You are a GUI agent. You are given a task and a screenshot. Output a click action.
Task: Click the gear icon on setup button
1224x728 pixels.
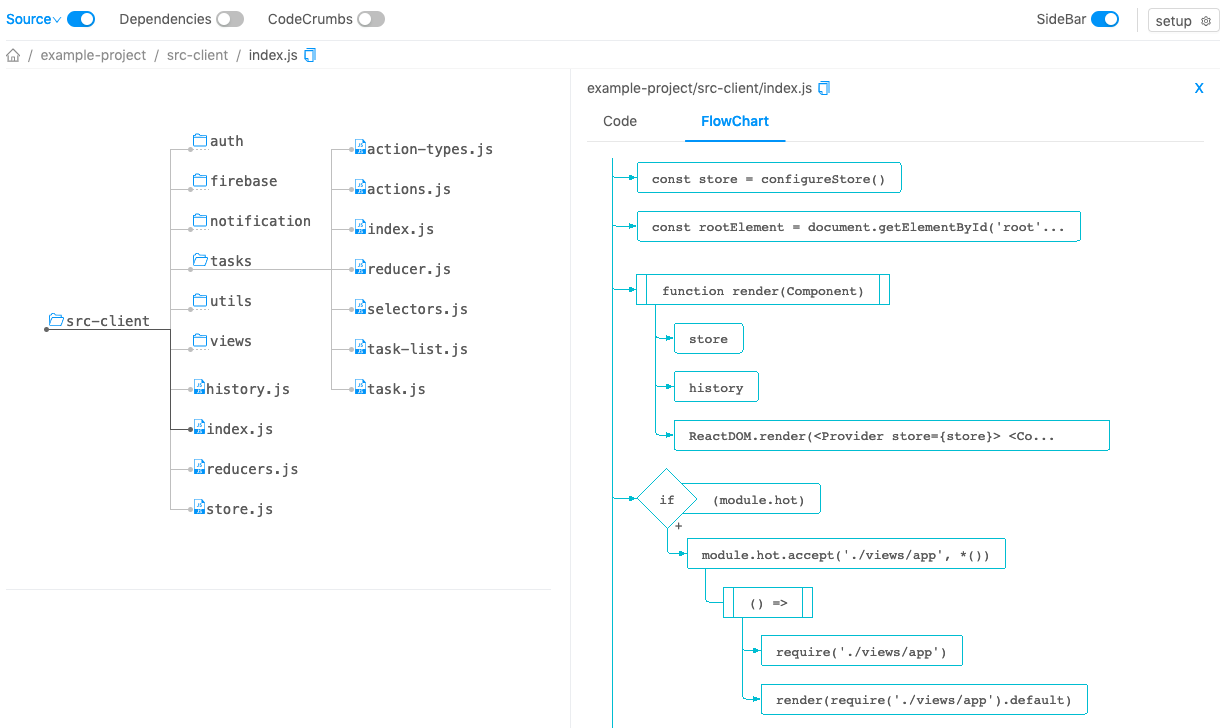pos(1205,21)
